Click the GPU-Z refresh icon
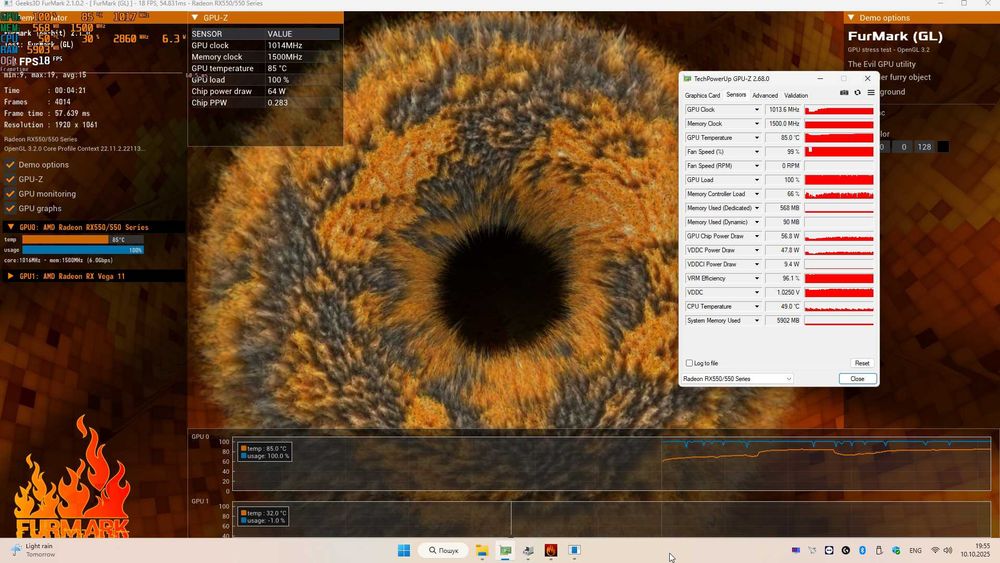Screen dimensions: 1000x563 [x=857, y=93]
